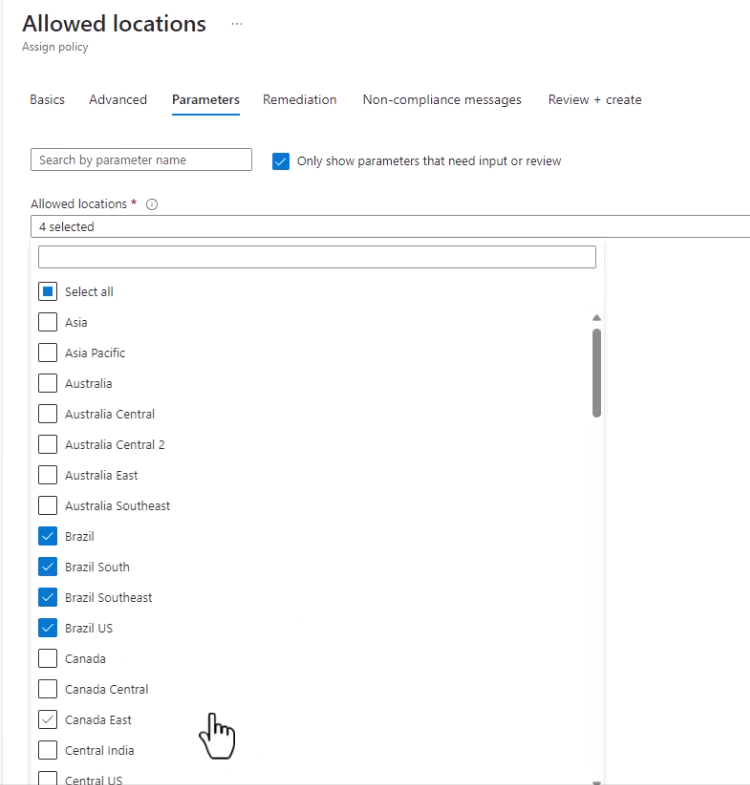This screenshot has height=785, width=750.
Task: Open the Basics tab
Action: tap(47, 100)
